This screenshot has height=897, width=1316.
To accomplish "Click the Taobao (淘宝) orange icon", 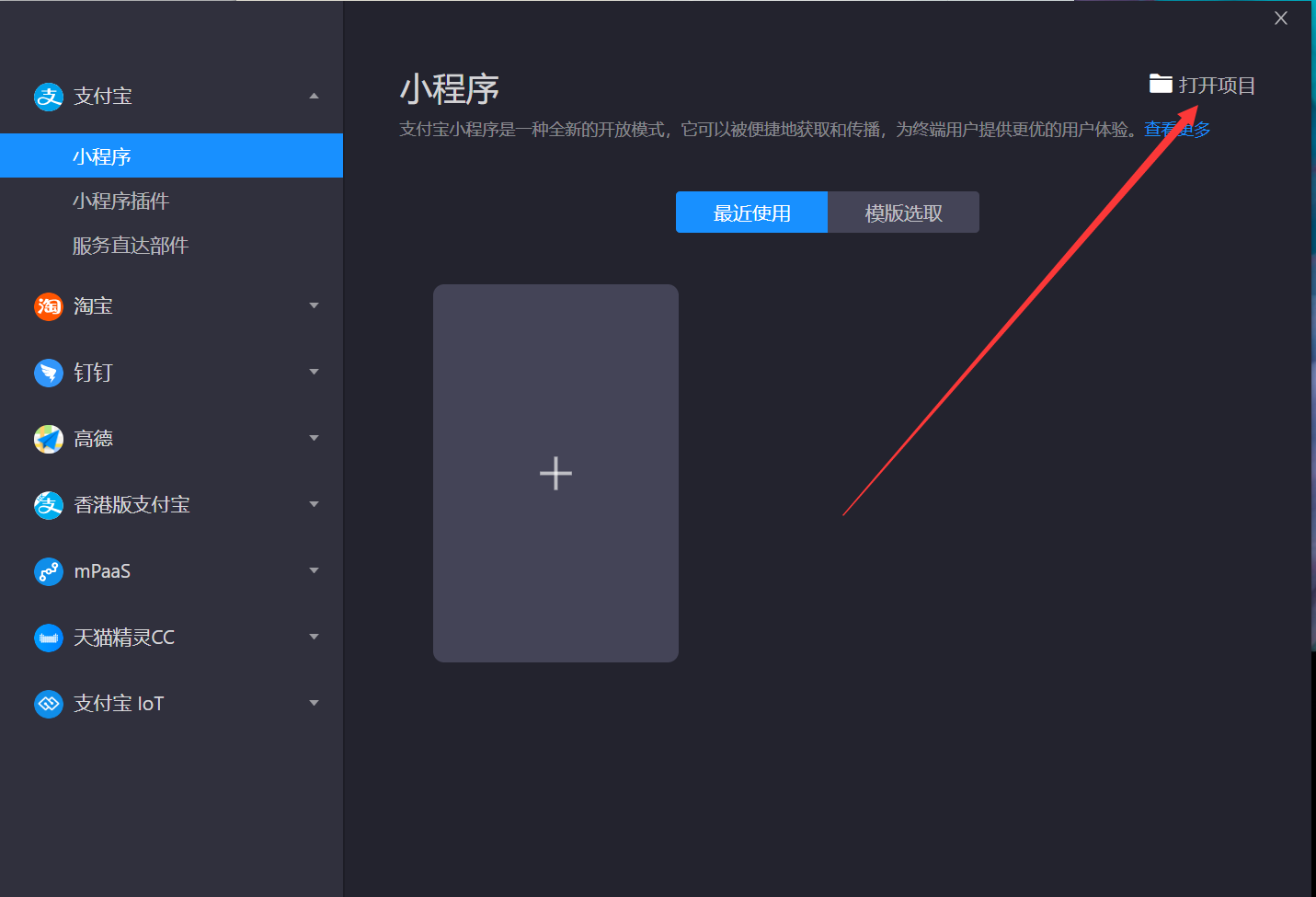I will tap(49, 306).
